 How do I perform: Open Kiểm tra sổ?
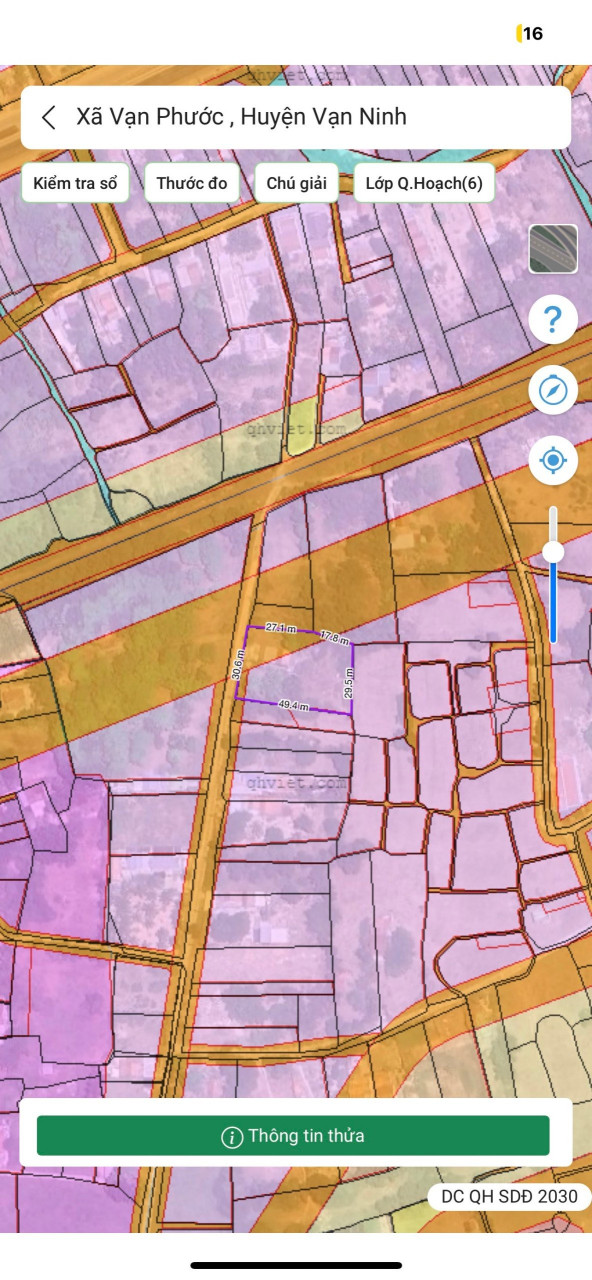point(75,183)
